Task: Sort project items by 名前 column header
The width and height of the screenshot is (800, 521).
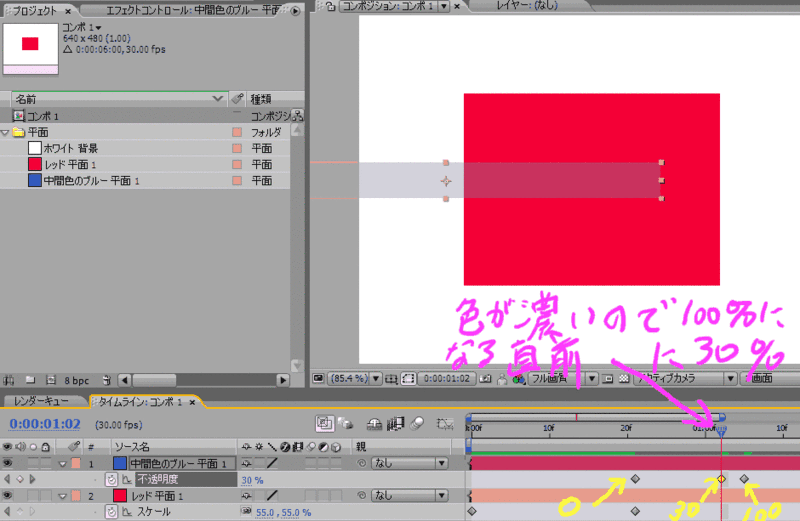Action: tap(117, 98)
